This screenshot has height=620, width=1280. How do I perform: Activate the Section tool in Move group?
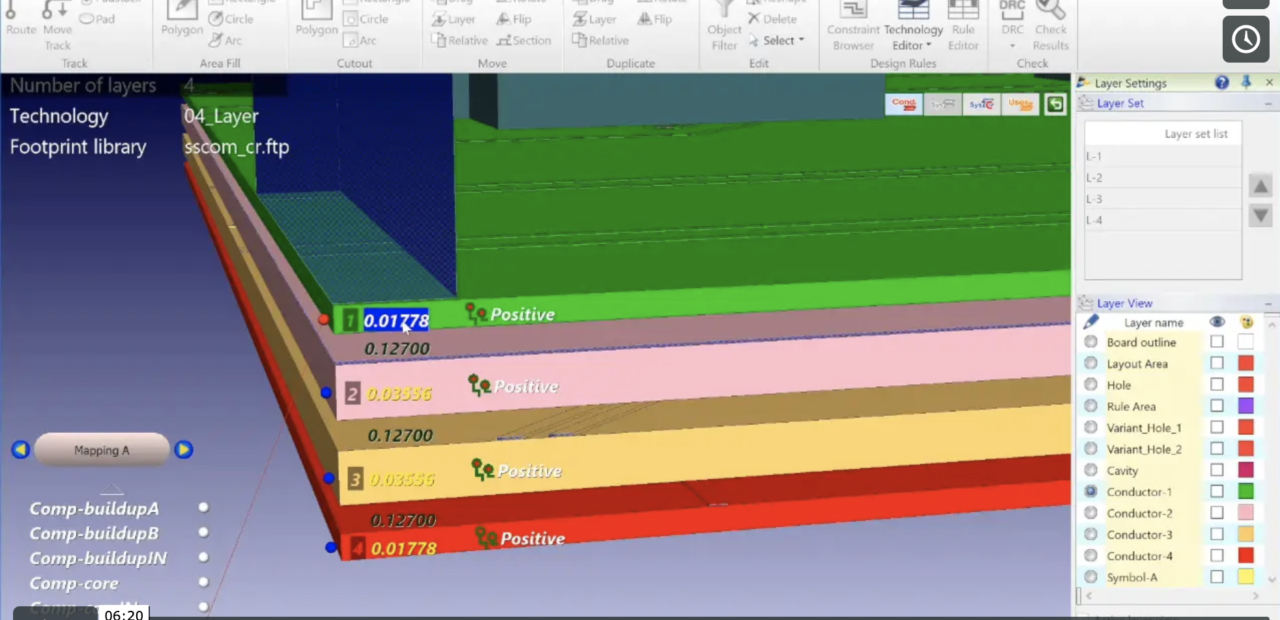pyautogui.click(x=531, y=40)
